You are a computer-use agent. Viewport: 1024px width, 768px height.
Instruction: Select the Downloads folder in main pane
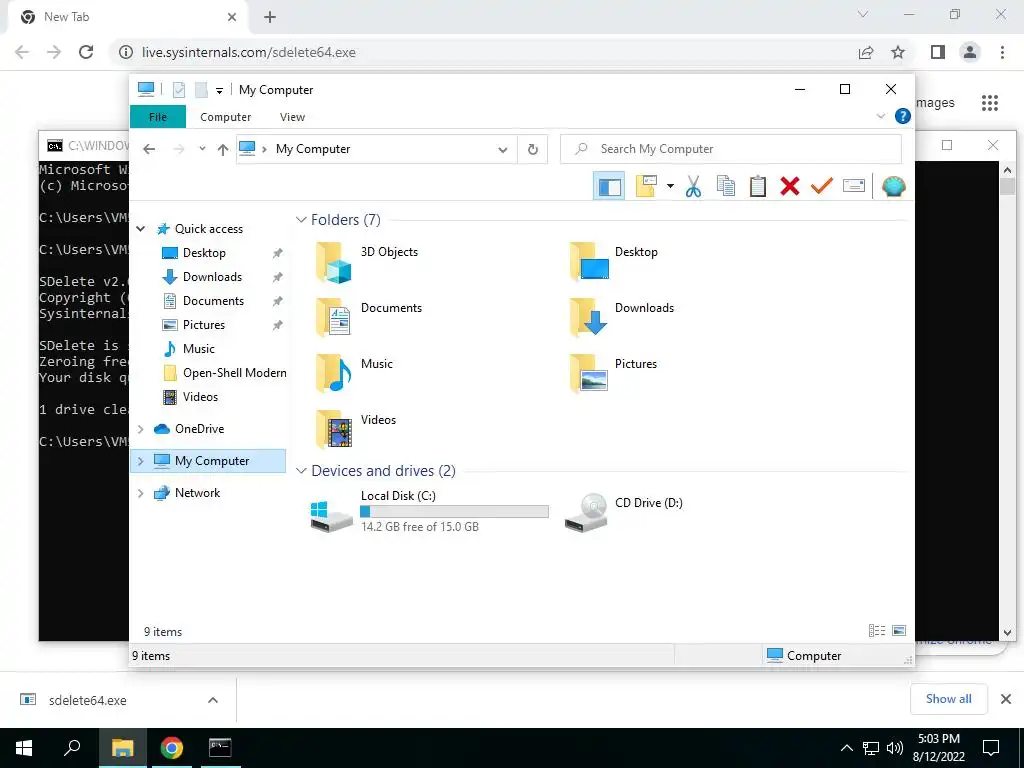621,317
